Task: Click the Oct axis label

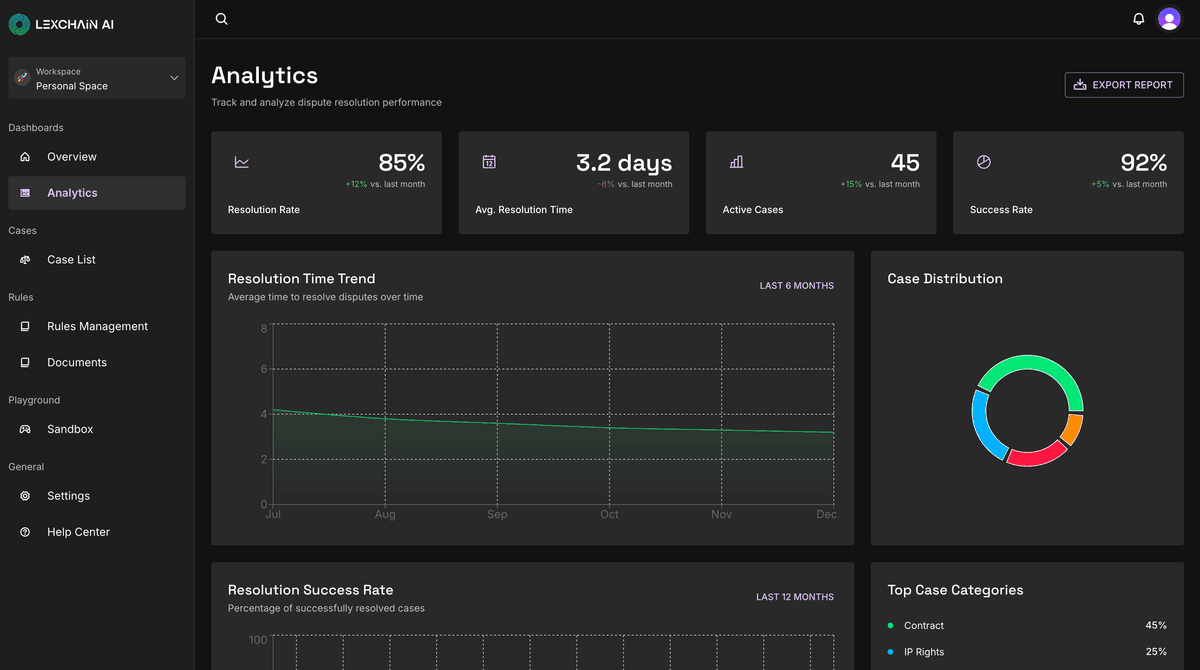Action: [x=609, y=515]
